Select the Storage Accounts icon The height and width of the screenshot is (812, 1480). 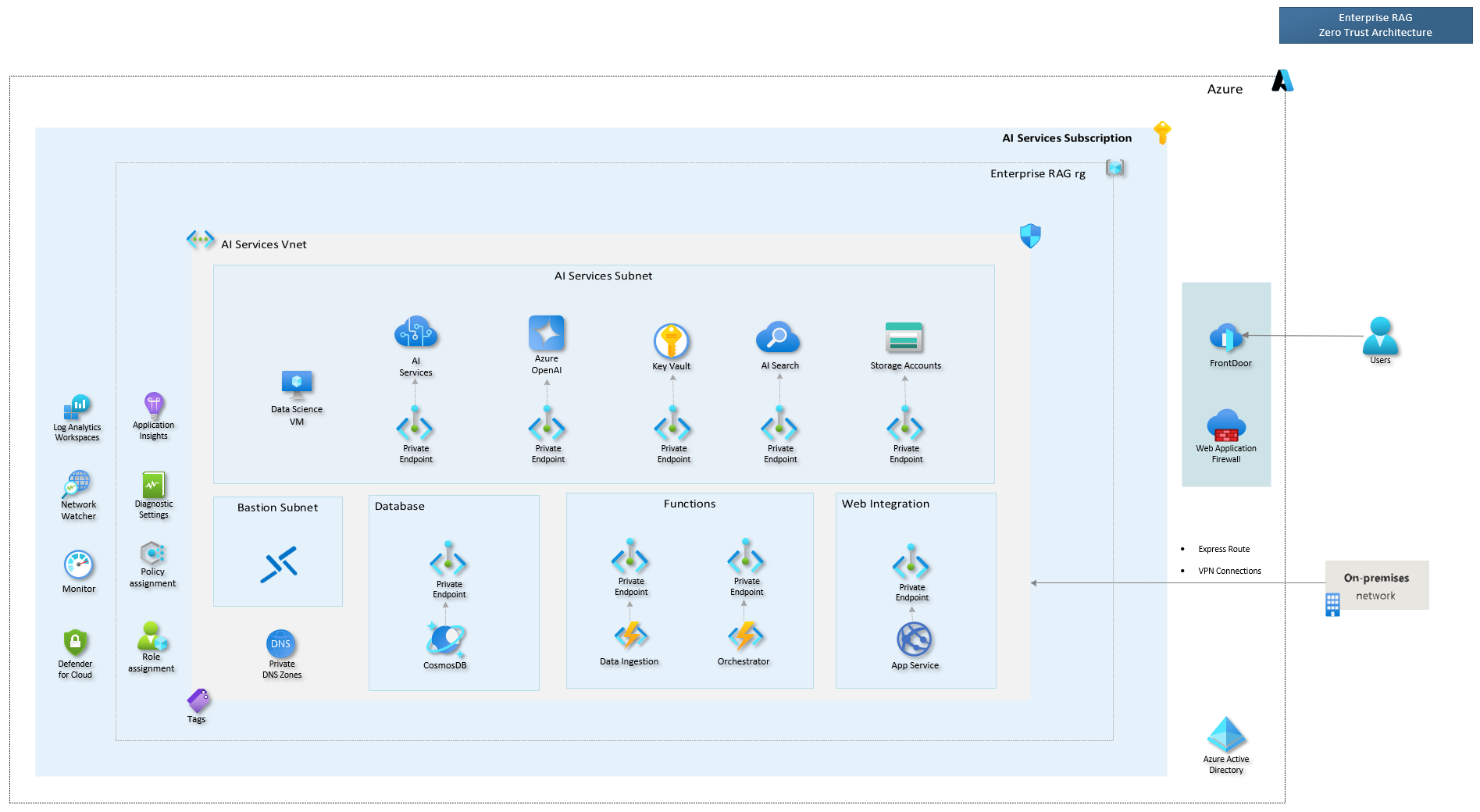tap(904, 338)
